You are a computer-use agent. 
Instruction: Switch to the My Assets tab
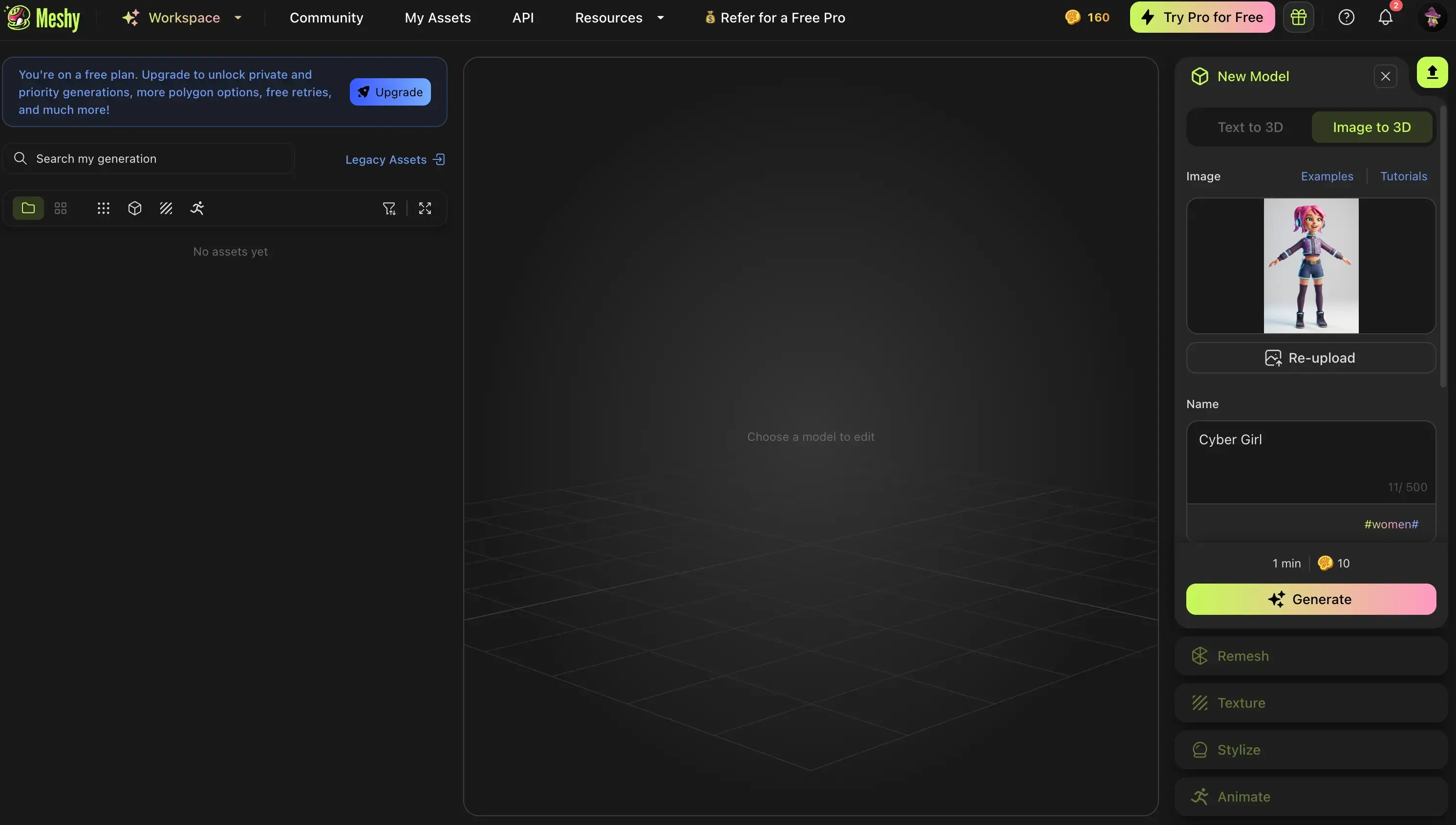[x=438, y=18]
